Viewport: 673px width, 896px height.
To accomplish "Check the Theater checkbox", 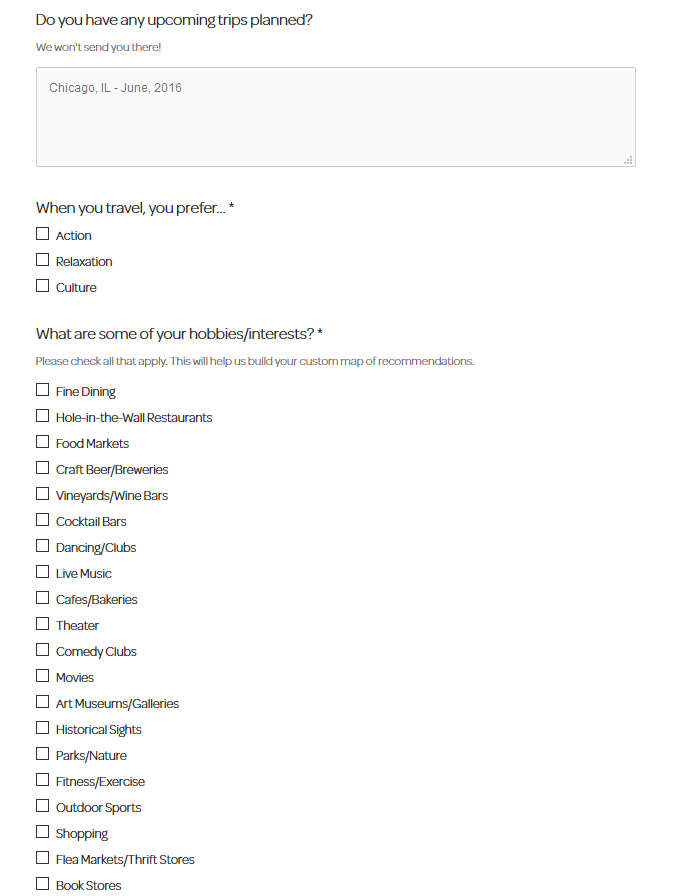I will [x=42, y=622].
